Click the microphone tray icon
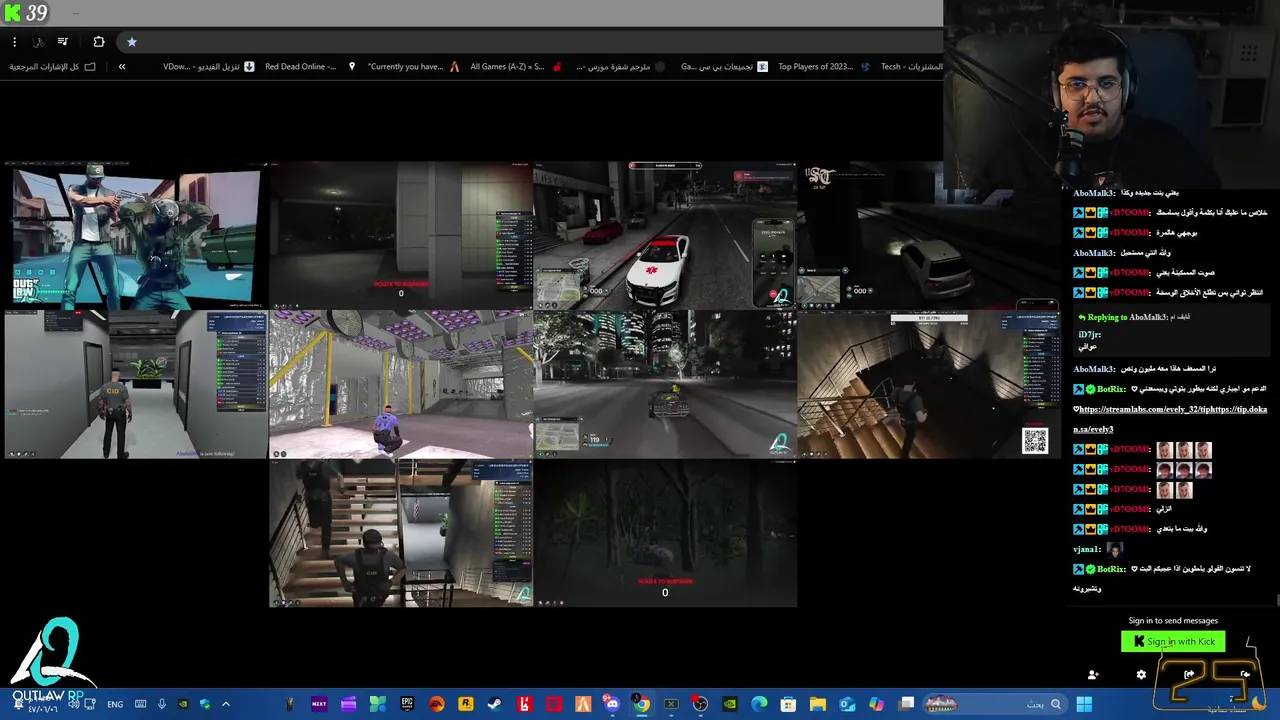 pyautogui.click(x=161, y=704)
